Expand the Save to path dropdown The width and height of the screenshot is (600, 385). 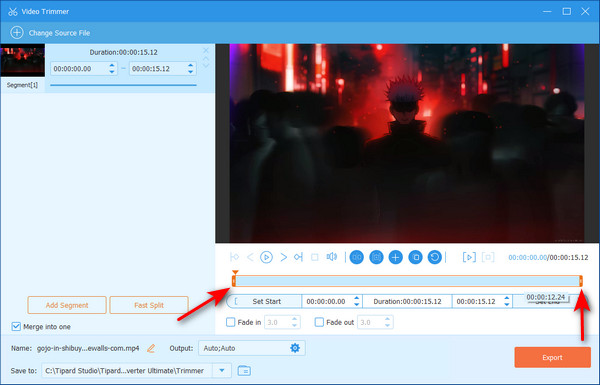click(x=222, y=370)
